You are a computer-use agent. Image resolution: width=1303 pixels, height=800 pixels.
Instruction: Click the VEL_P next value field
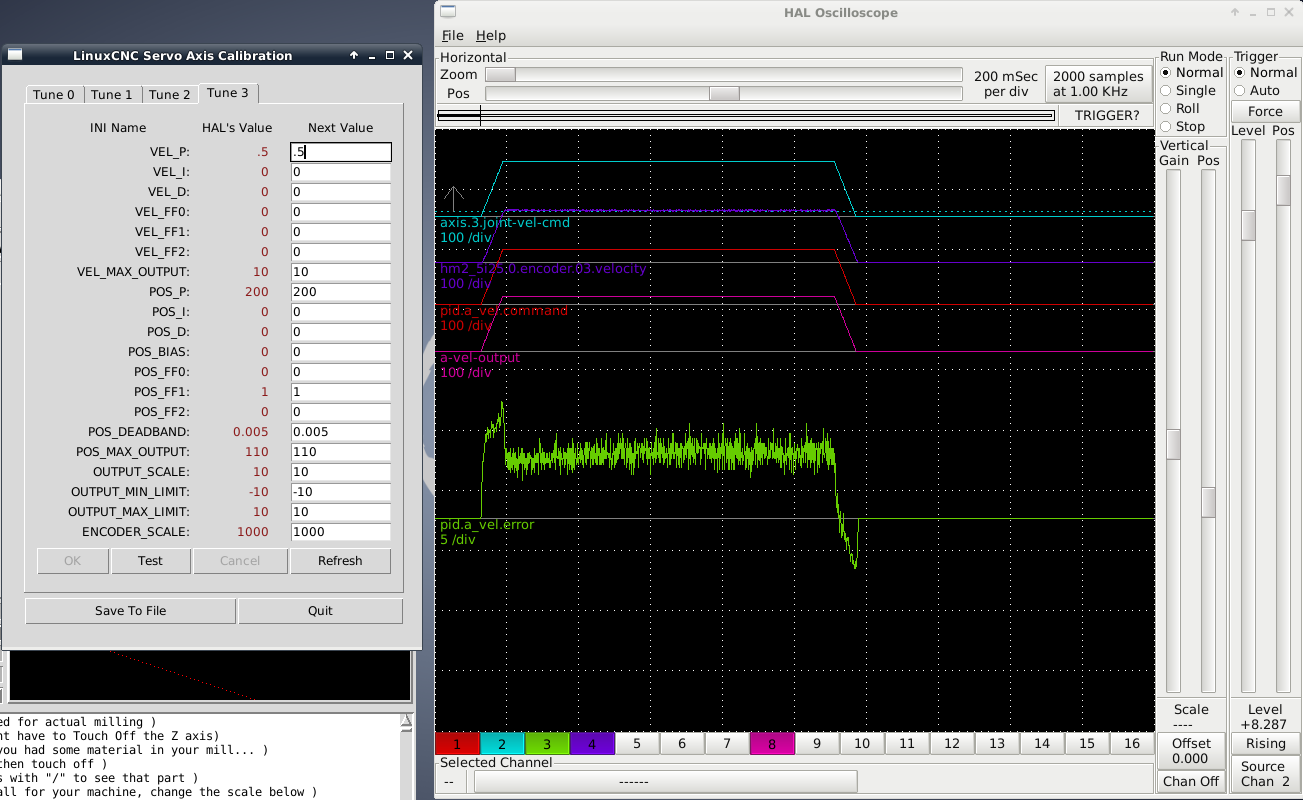click(340, 152)
